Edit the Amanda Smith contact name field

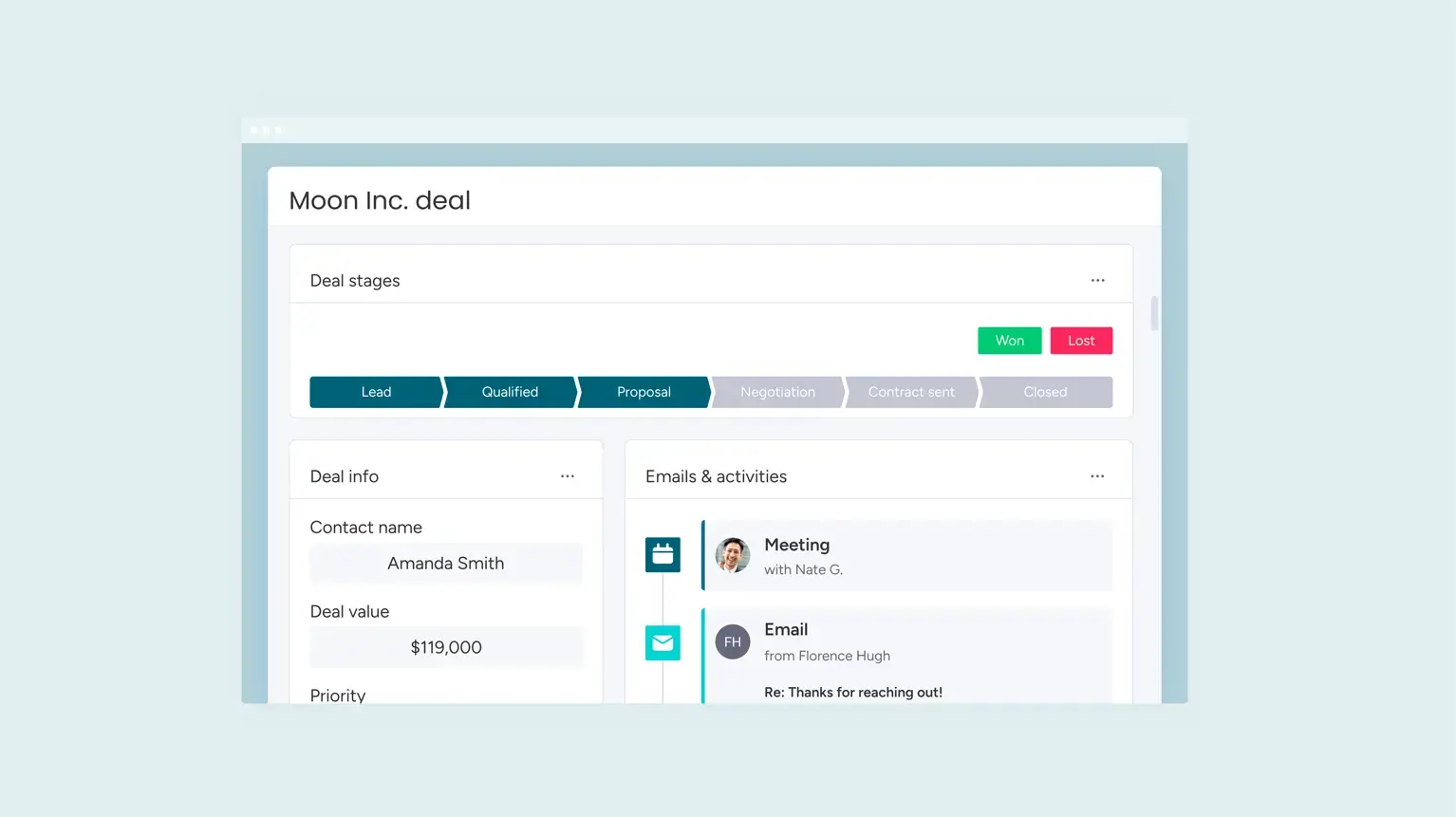(x=446, y=564)
